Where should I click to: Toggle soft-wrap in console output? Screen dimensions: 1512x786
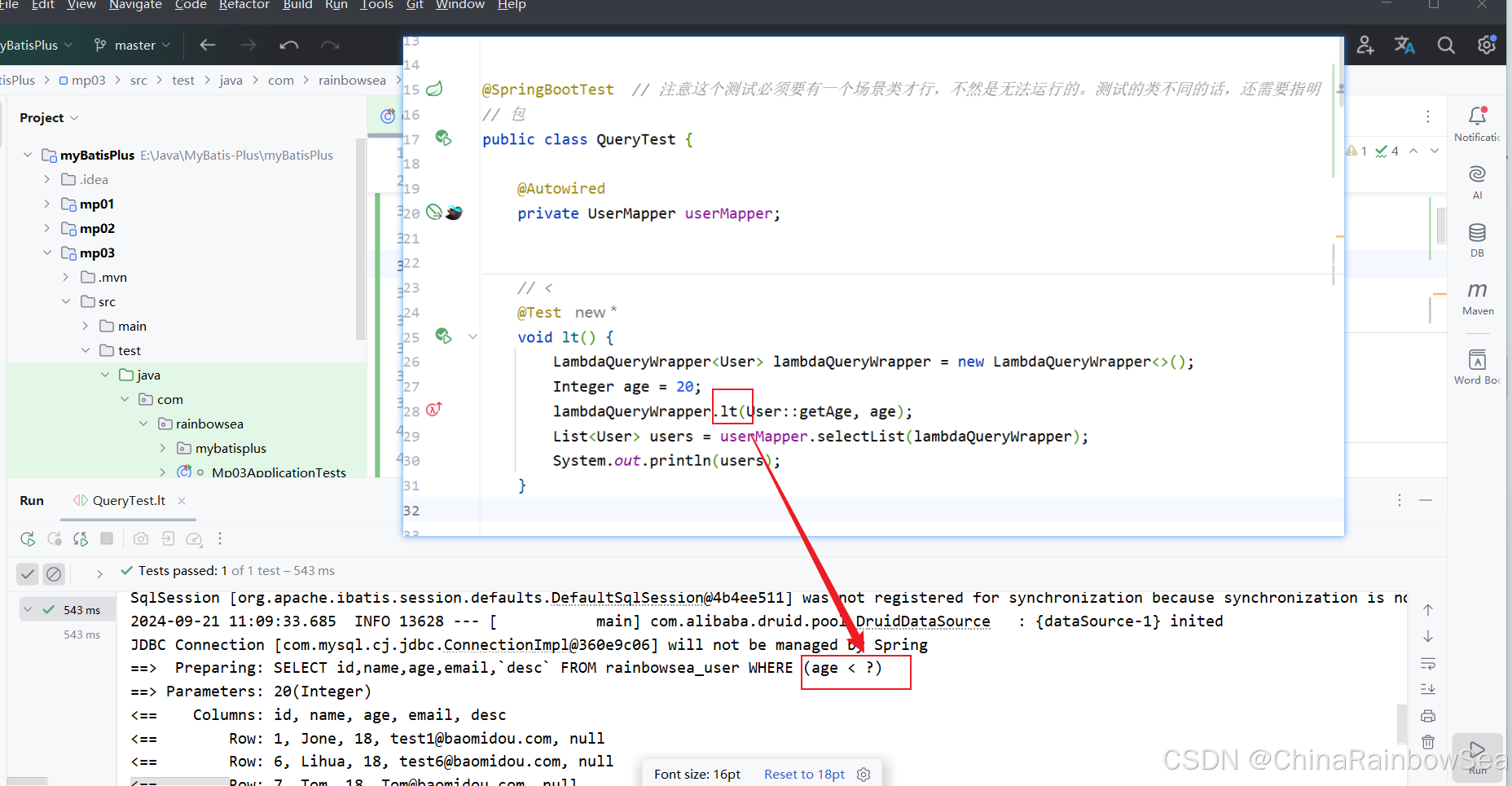coord(1428,663)
